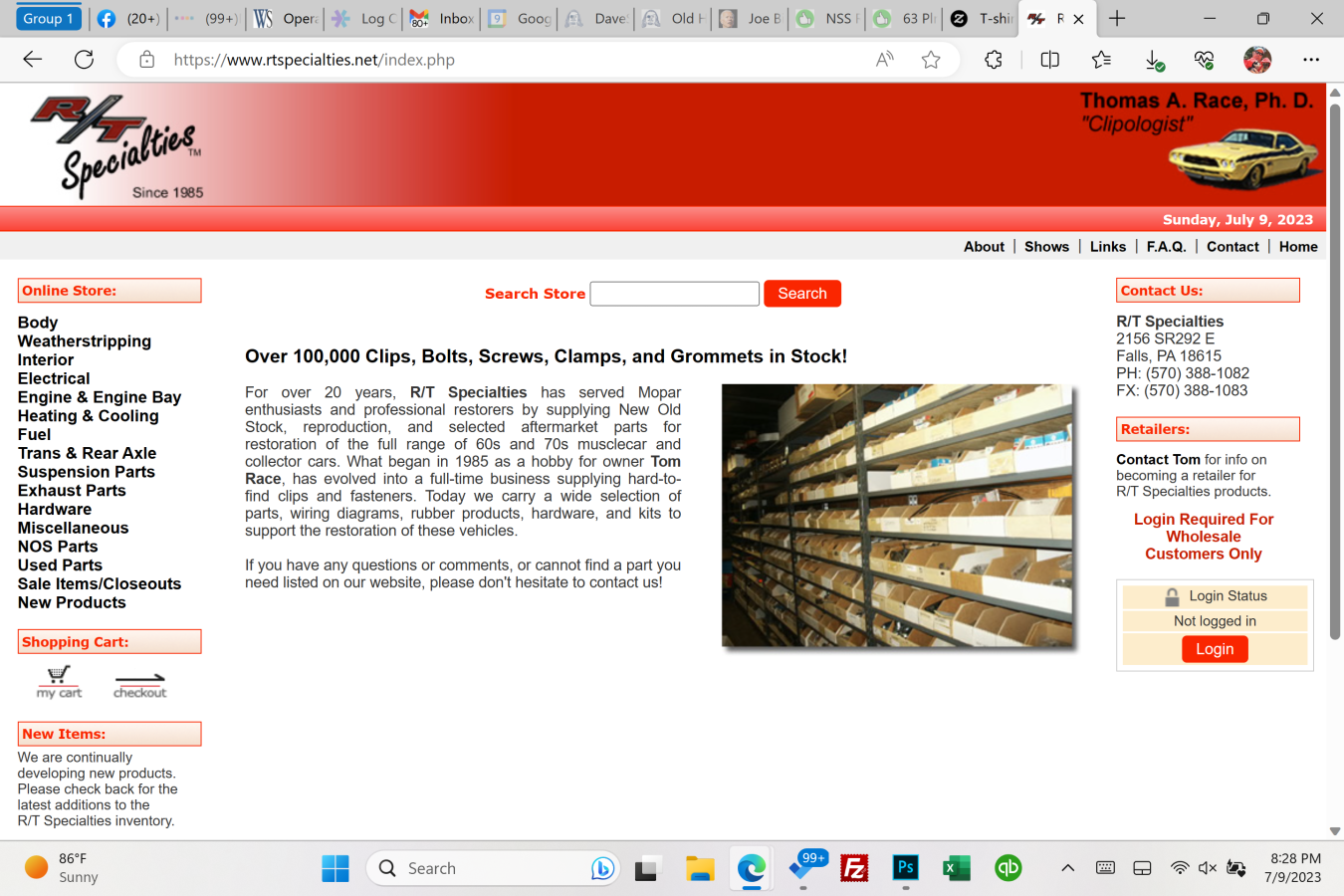Click the Contact Tom link
The height and width of the screenshot is (896, 1344).
(1158, 460)
